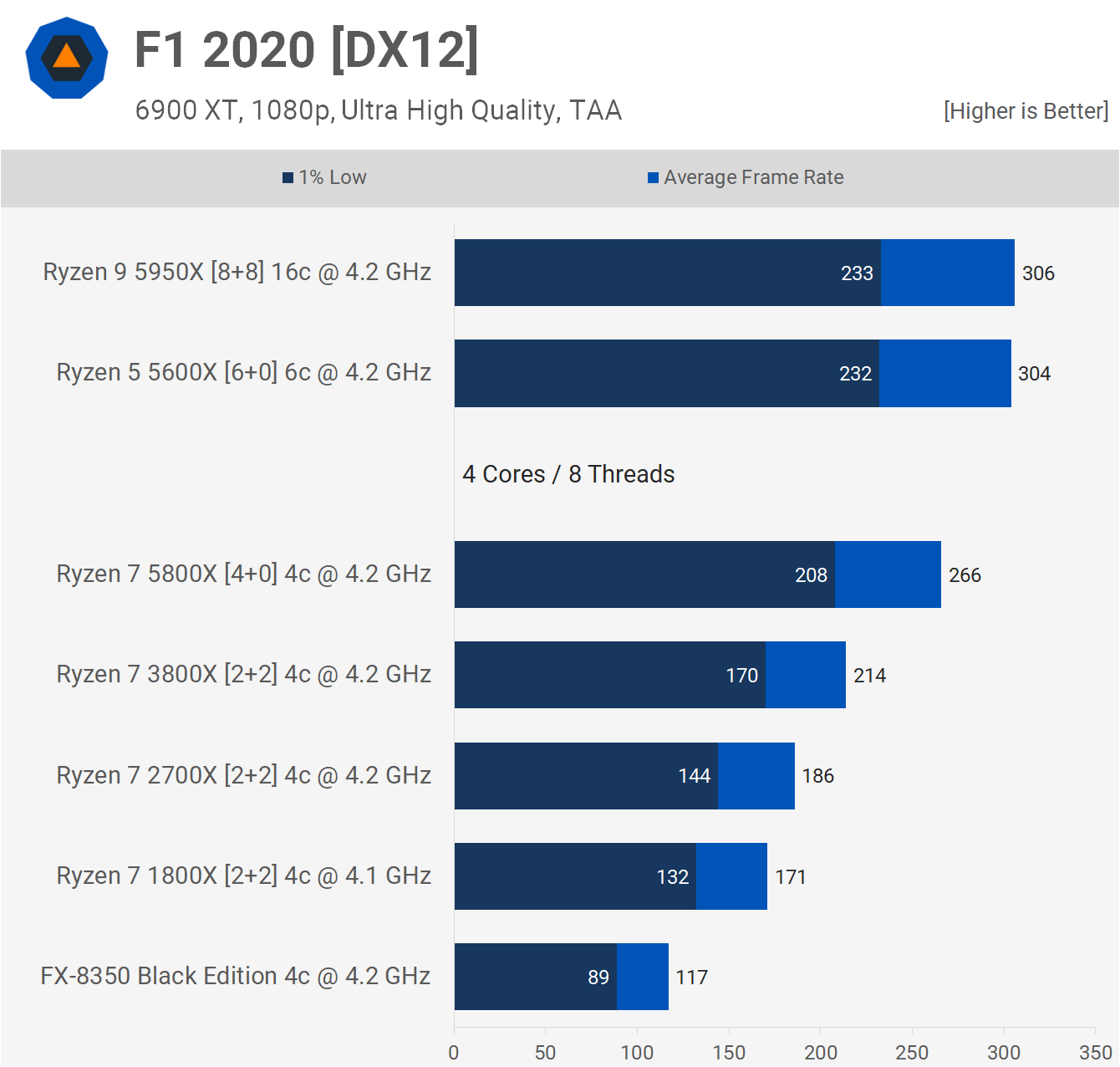Image resolution: width=1120 pixels, height=1067 pixels.
Task: Select the Ryzen 5 5600X row label
Action: (x=243, y=372)
